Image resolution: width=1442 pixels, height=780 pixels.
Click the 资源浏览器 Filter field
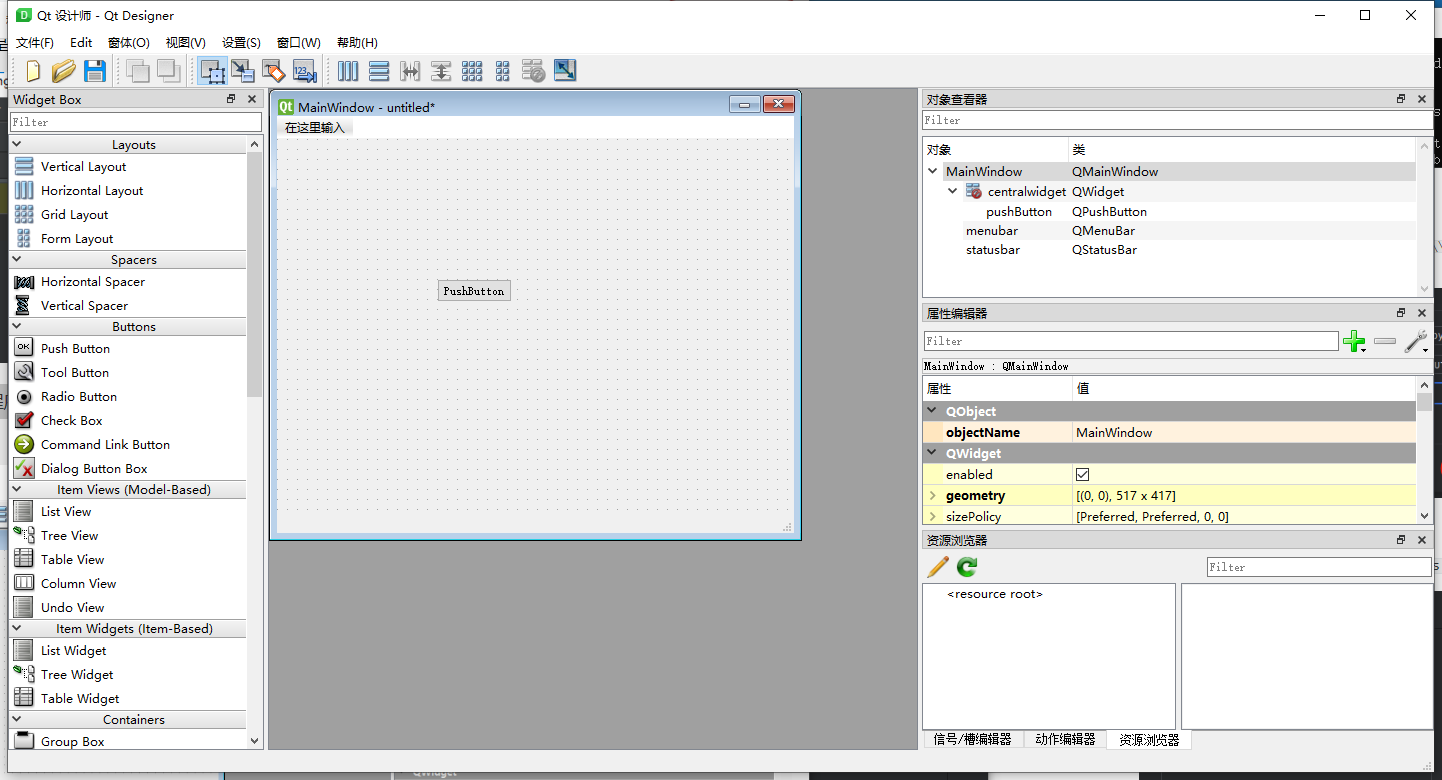click(x=1319, y=567)
